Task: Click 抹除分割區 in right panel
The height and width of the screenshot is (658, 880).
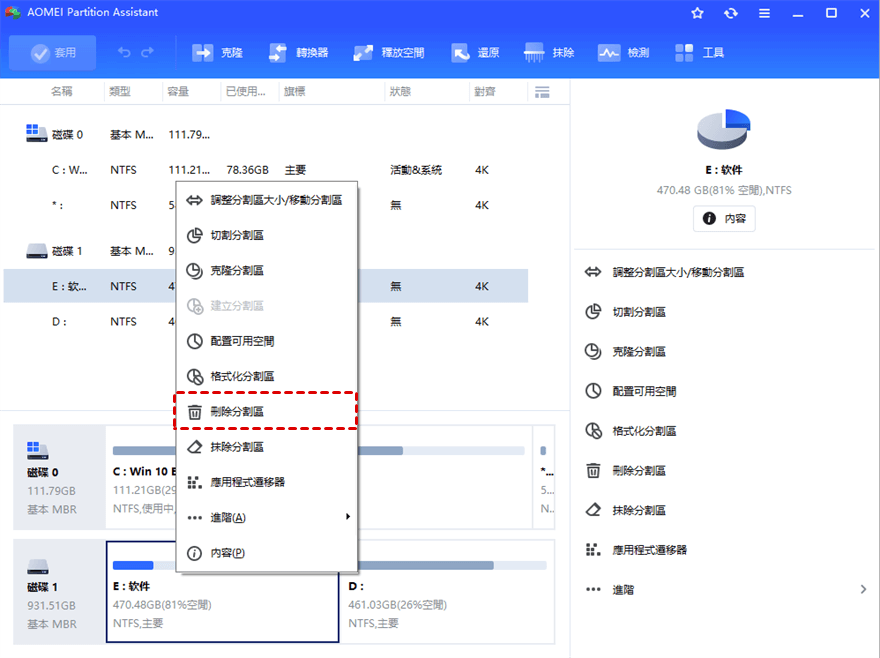Action: 639,510
